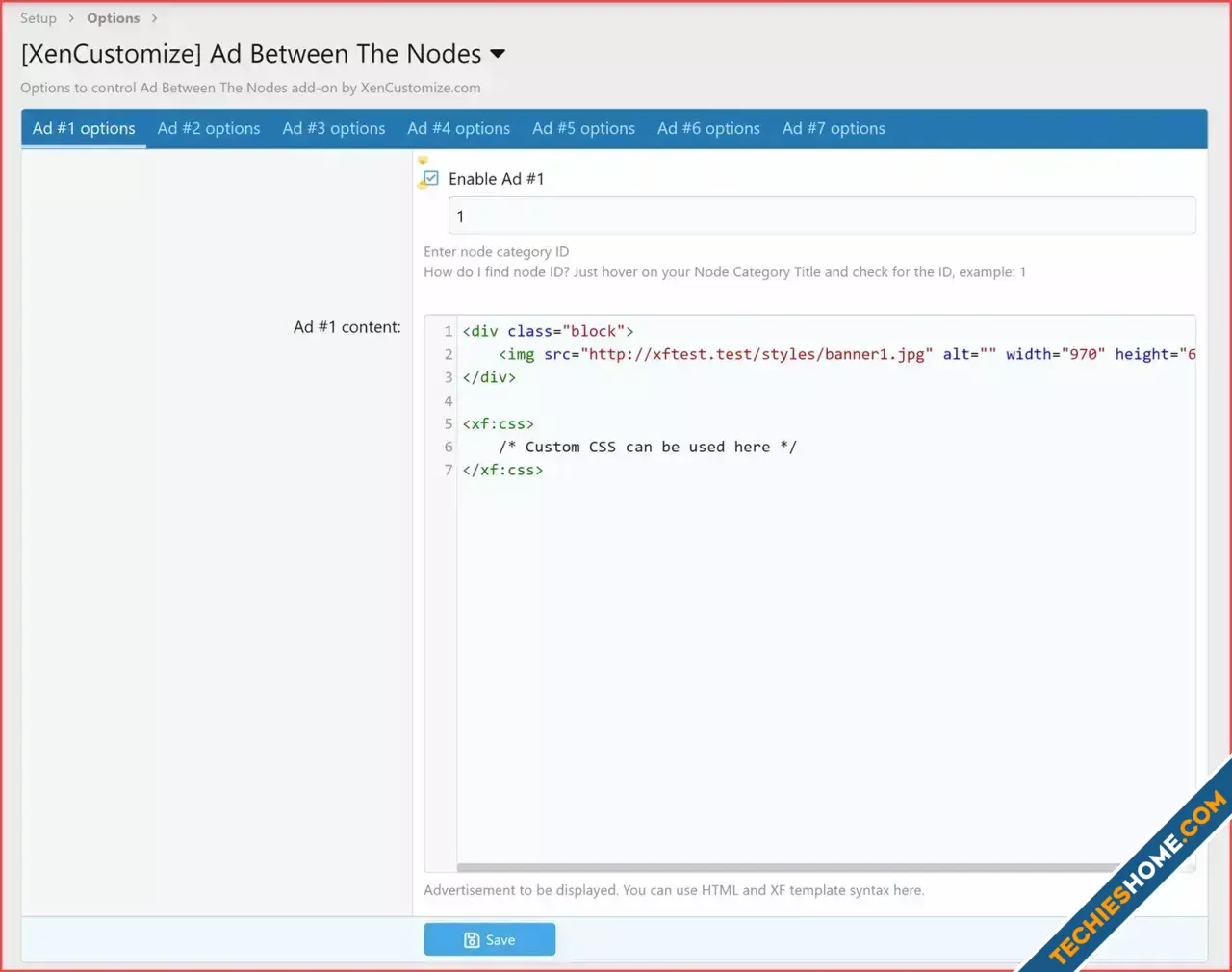The width and height of the screenshot is (1232, 972).
Task: Click the '</div>' line in editor
Action: (489, 377)
